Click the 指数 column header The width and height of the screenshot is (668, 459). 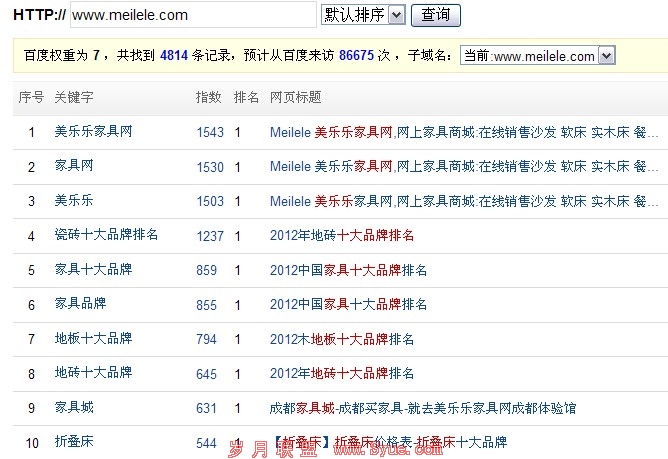[207, 98]
